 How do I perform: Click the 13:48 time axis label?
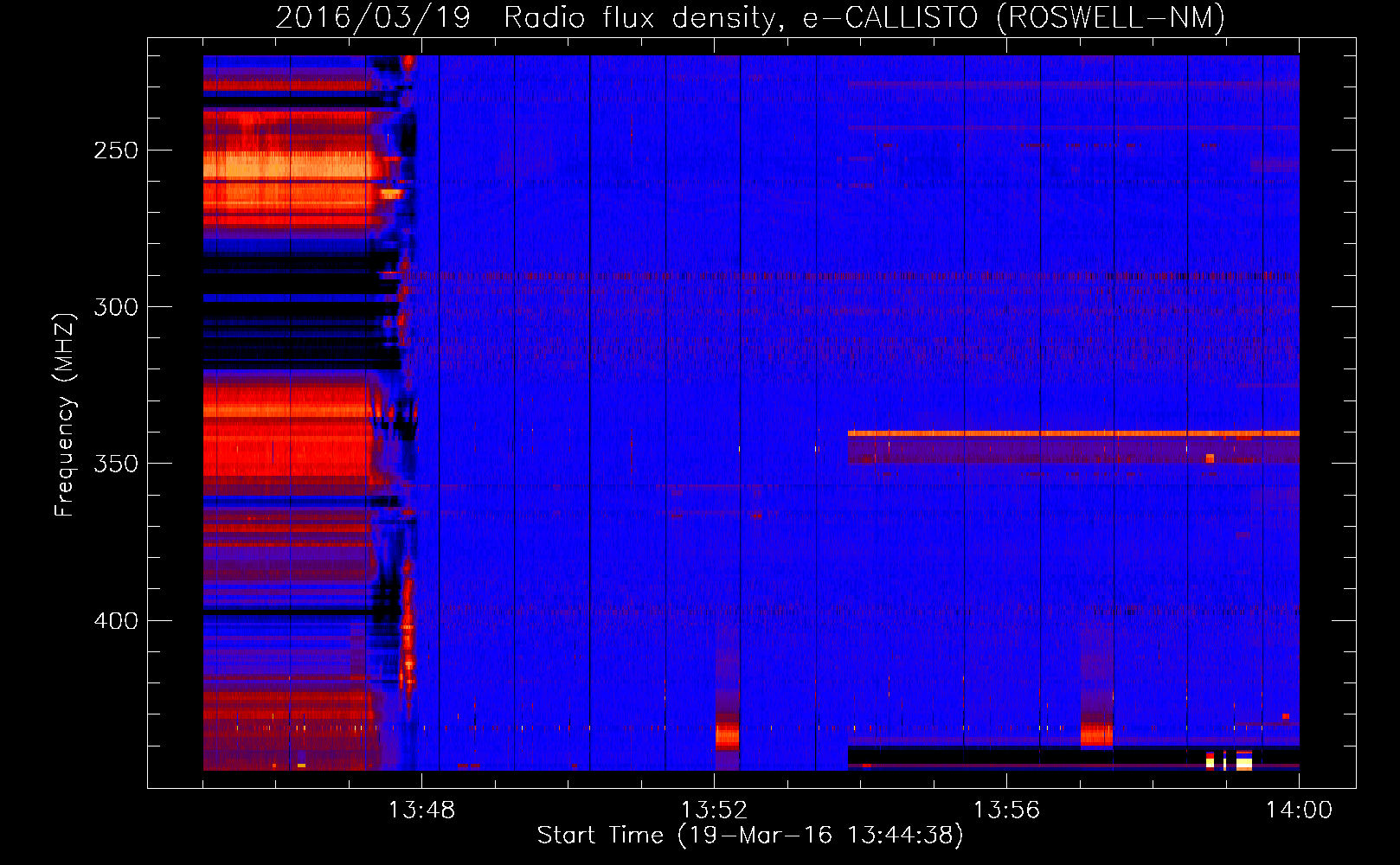tap(421, 811)
